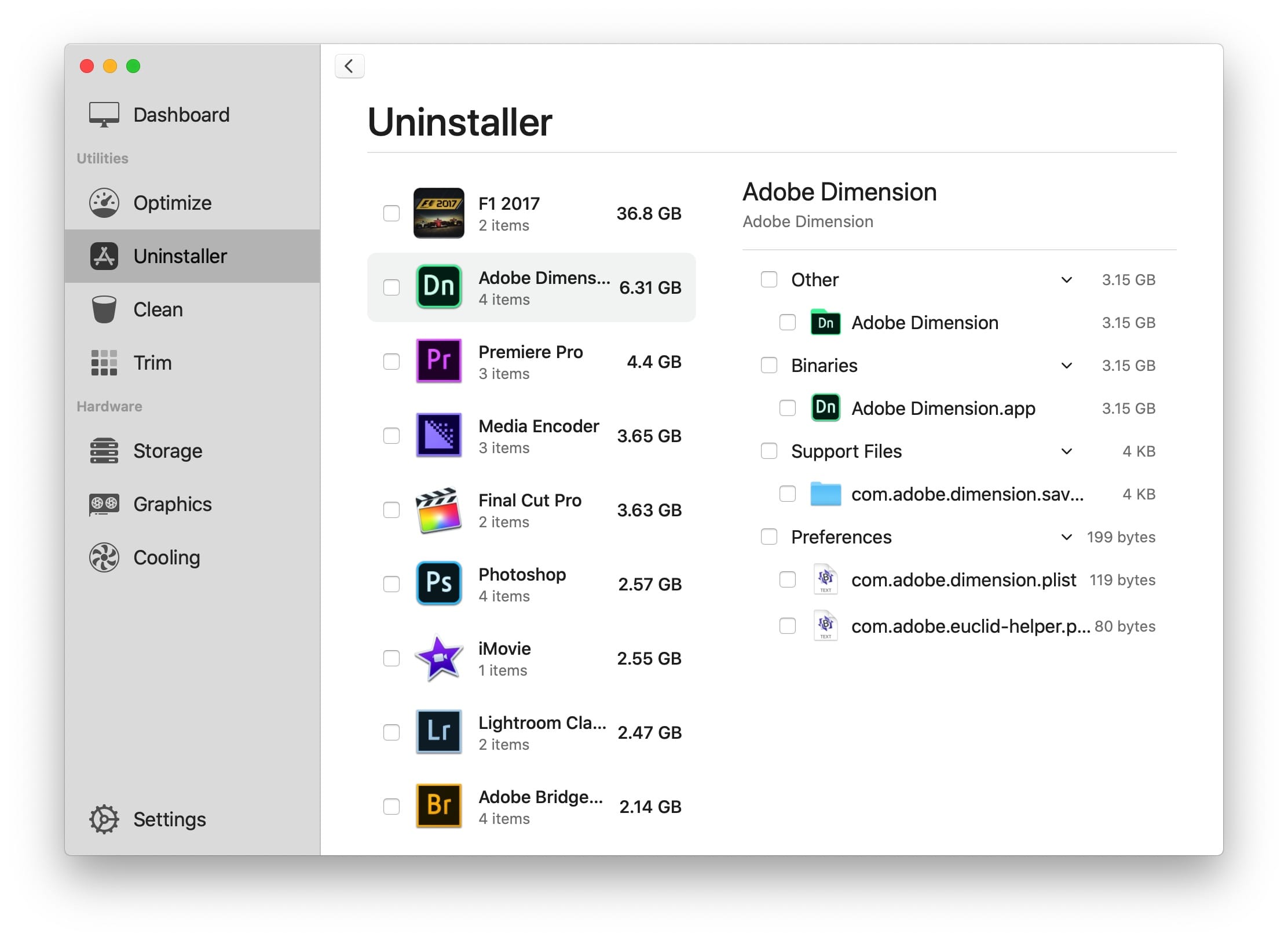The height and width of the screenshot is (941, 1288).
Task: Select the iMovie star icon
Action: coord(439,658)
